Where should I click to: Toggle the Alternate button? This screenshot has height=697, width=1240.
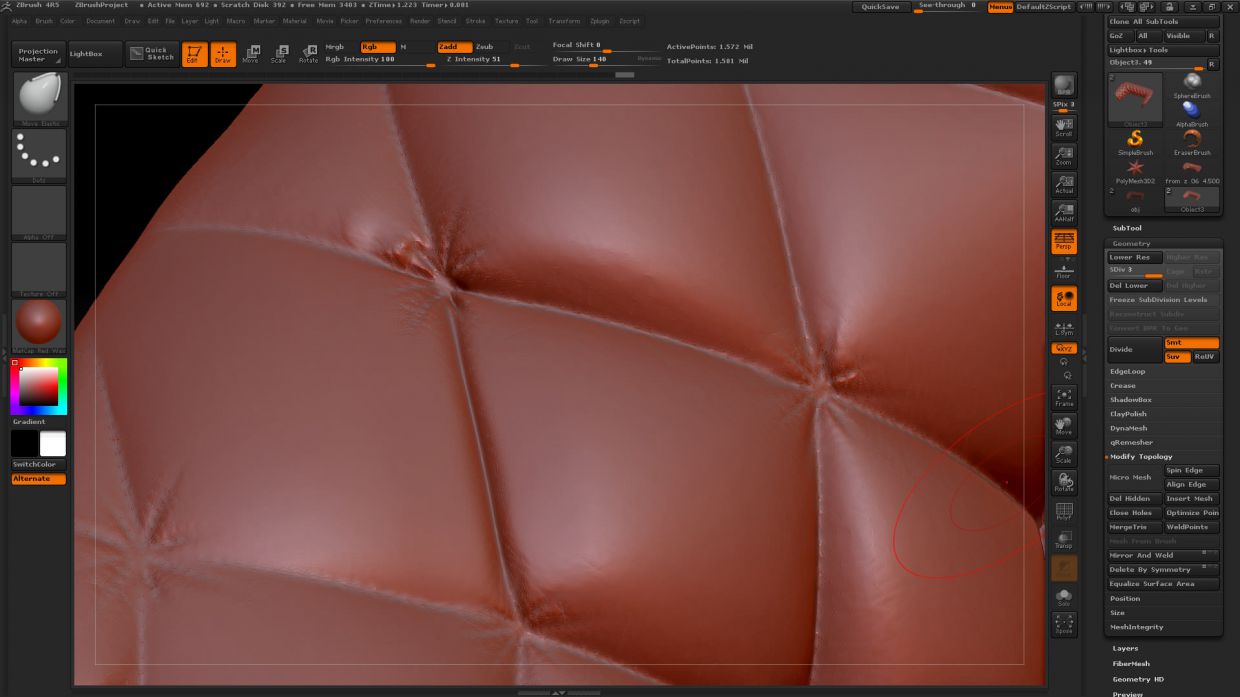(39, 479)
